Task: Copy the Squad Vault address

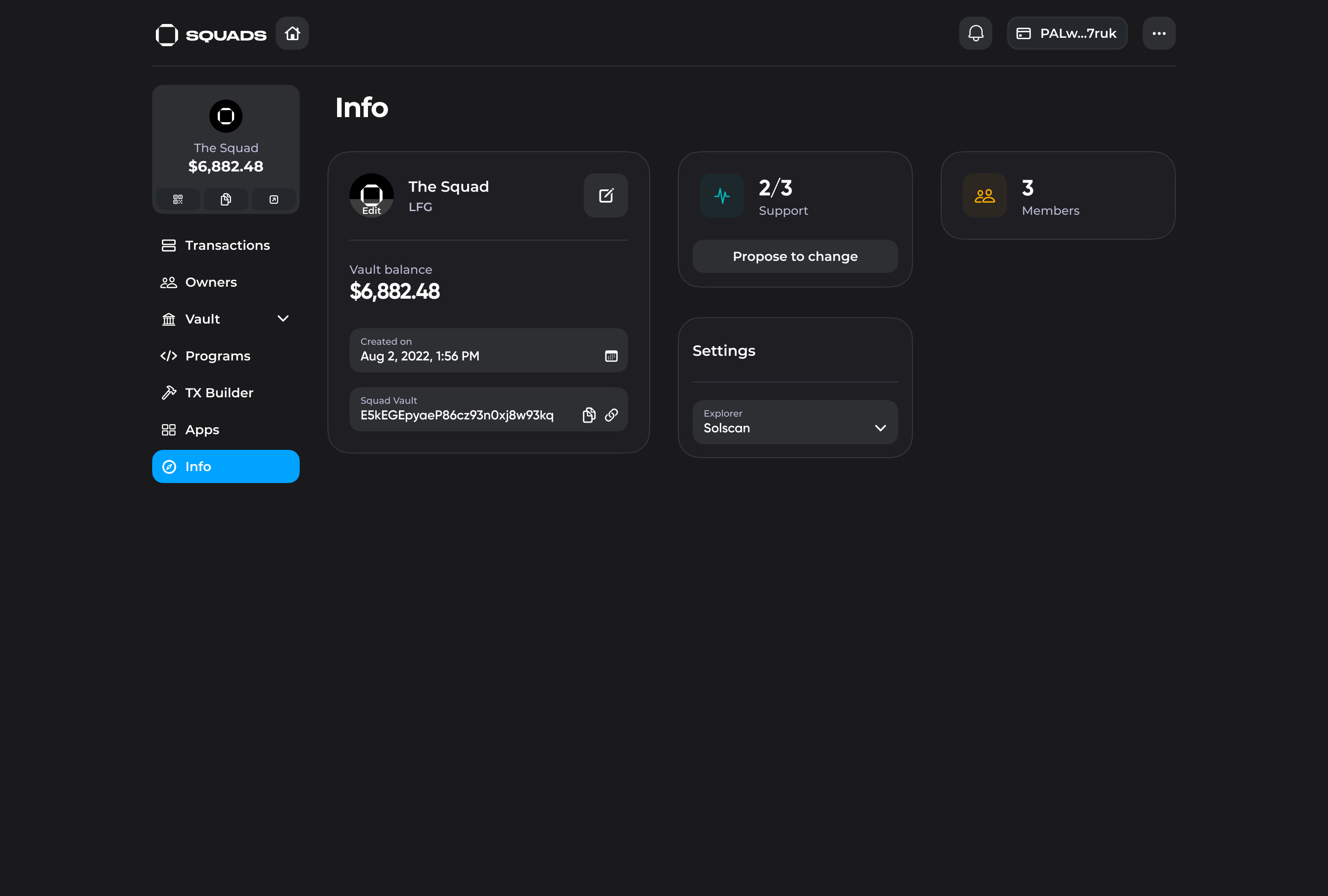Action: [588, 415]
